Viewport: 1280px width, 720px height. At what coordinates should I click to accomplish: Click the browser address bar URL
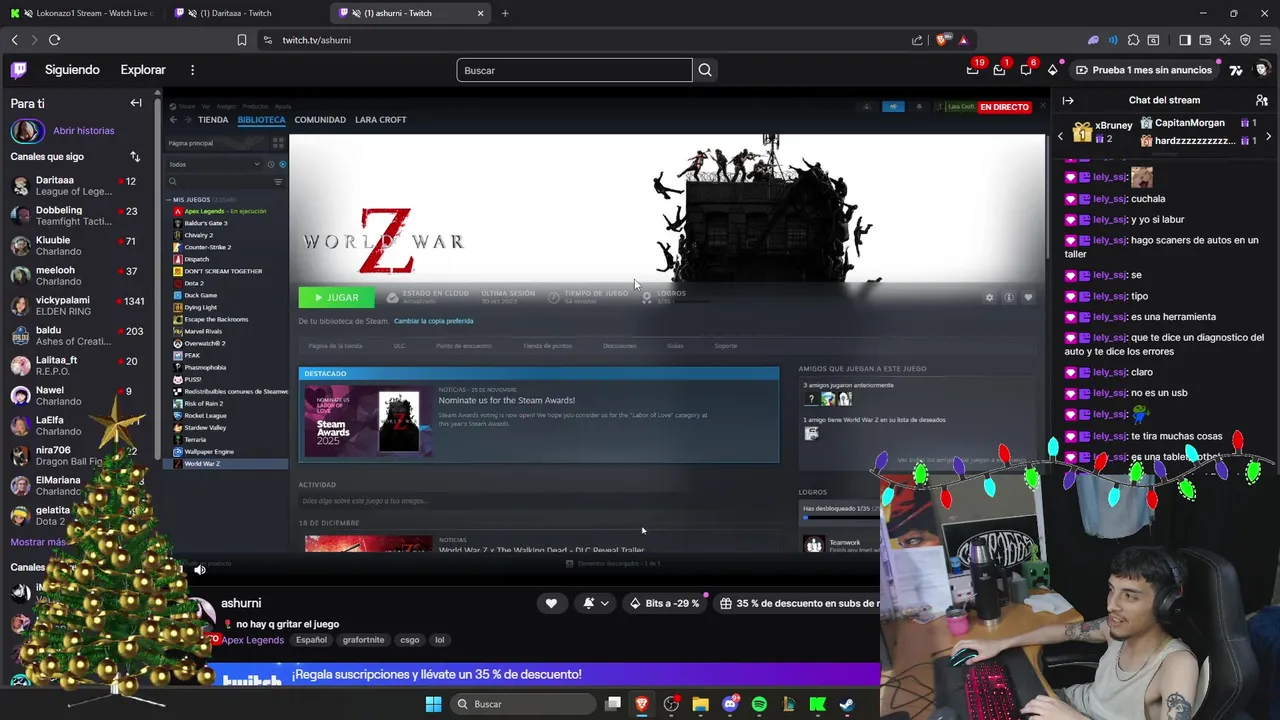pos(316,40)
